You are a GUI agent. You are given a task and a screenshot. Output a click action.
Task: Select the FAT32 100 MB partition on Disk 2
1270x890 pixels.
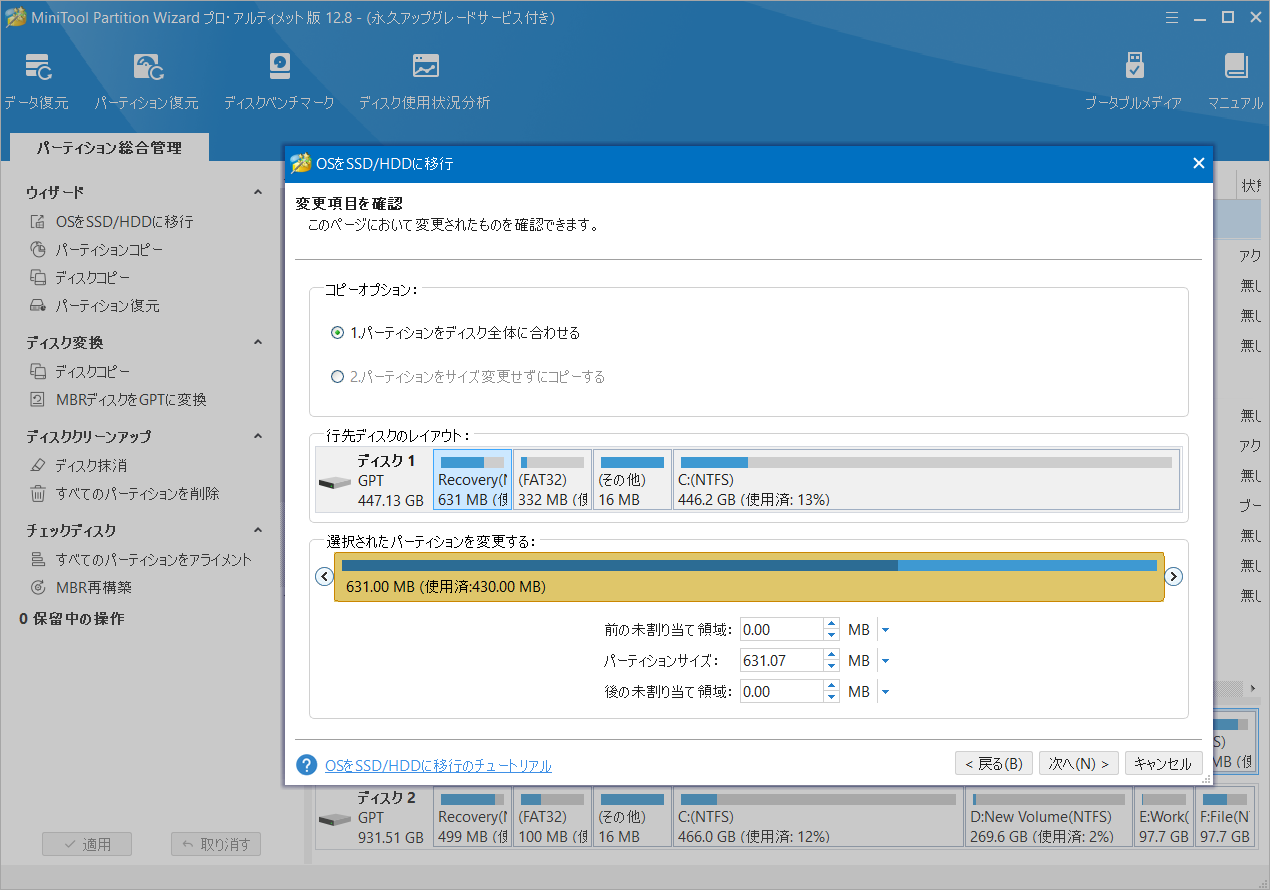552,817
